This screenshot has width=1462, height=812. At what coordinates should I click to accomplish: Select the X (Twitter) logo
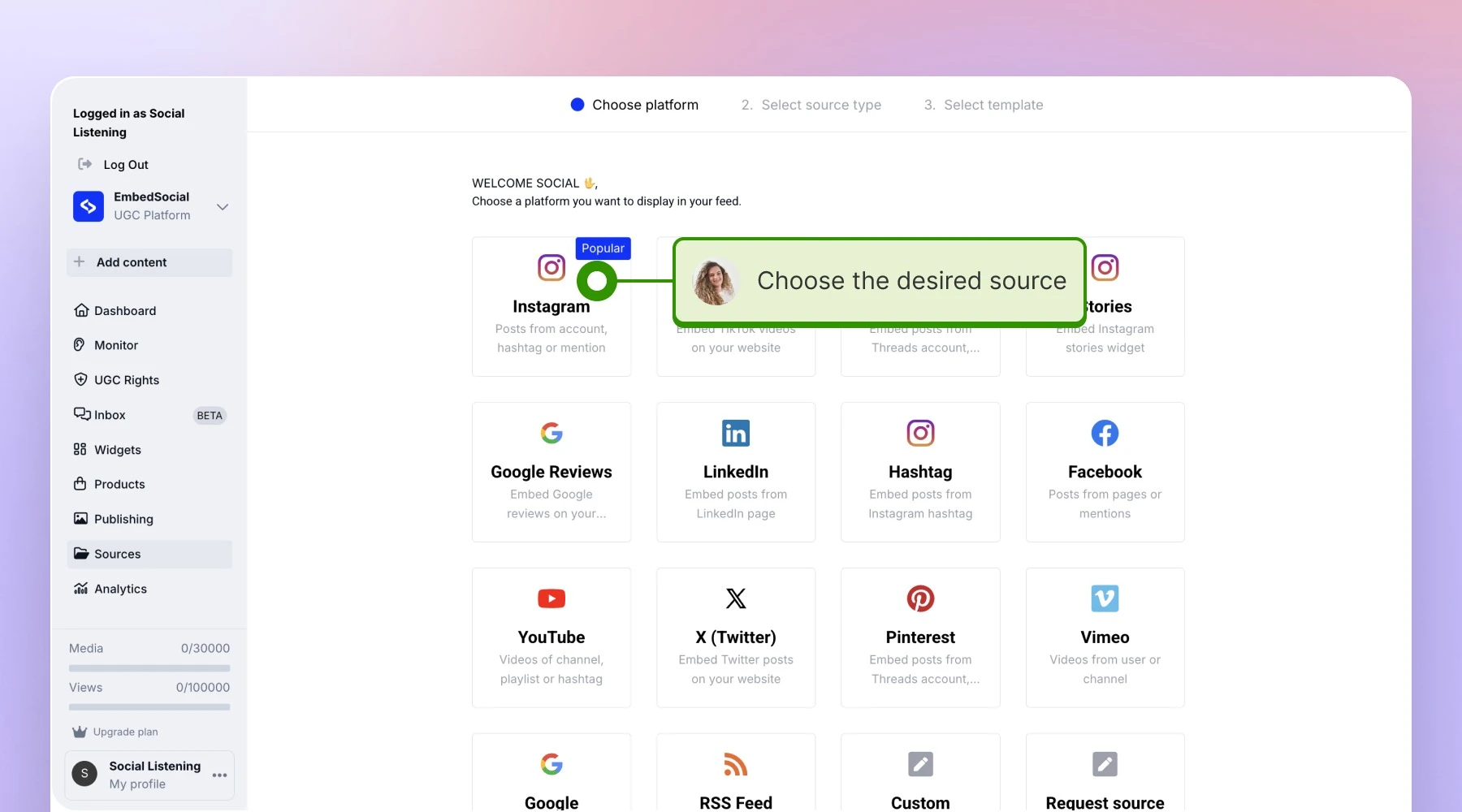736,598
